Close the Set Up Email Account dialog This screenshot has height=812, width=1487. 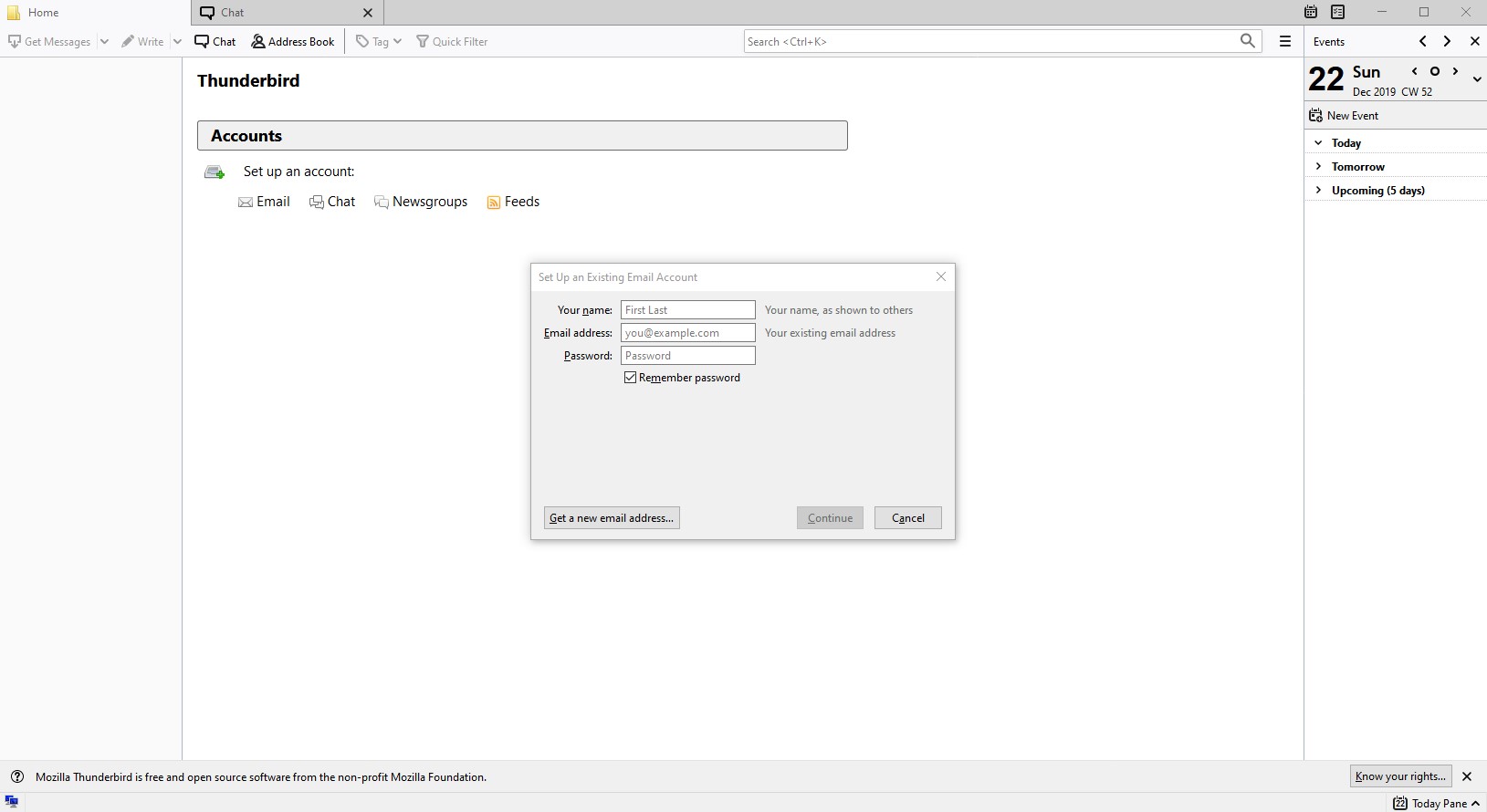pos(941,276)
